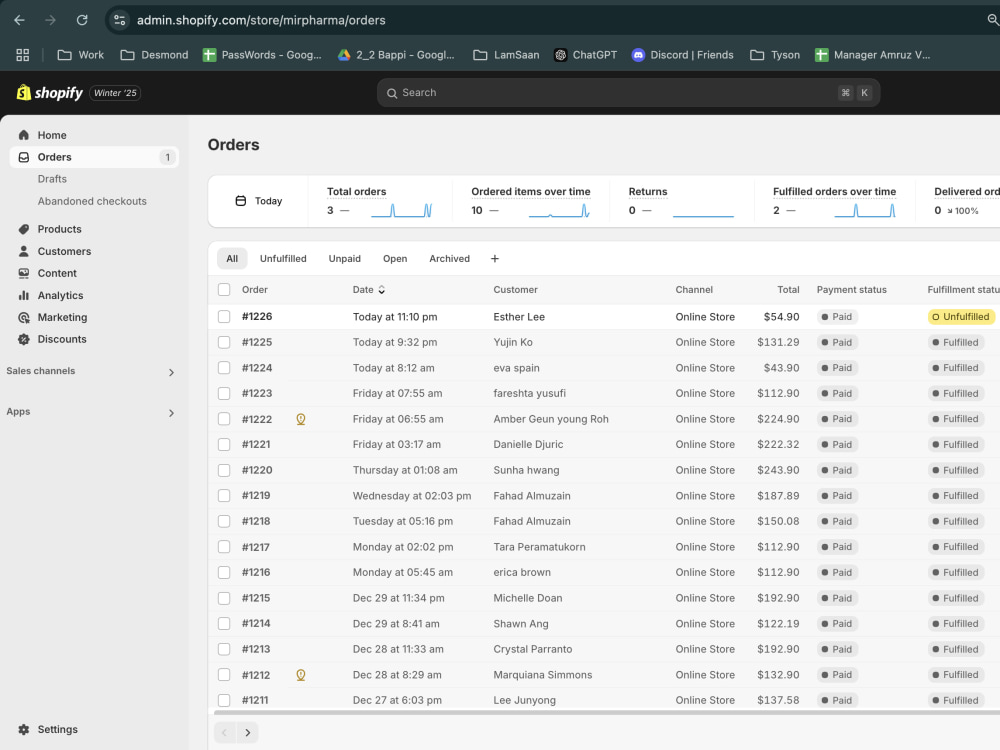The width and height of the screenshot is (1000, 750).
Task: Click the Shopify logo
Action: (50, 93)
